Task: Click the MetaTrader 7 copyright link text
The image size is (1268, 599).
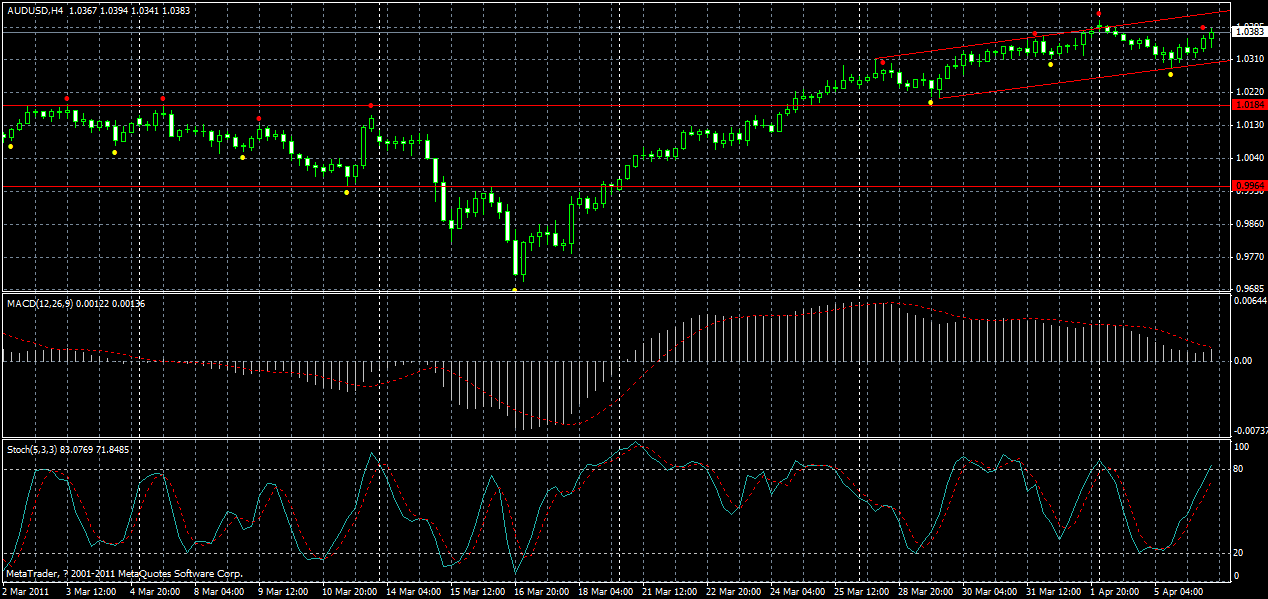Action: (x=120, y=574)
